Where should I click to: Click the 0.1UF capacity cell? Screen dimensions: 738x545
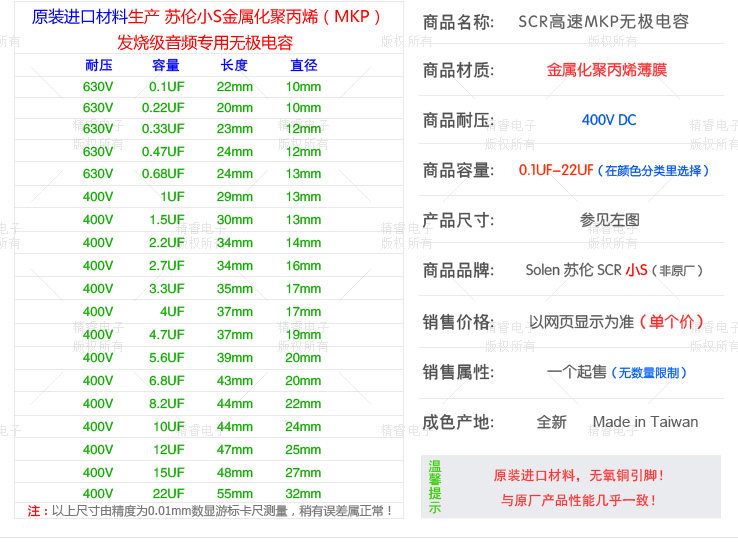167,87
